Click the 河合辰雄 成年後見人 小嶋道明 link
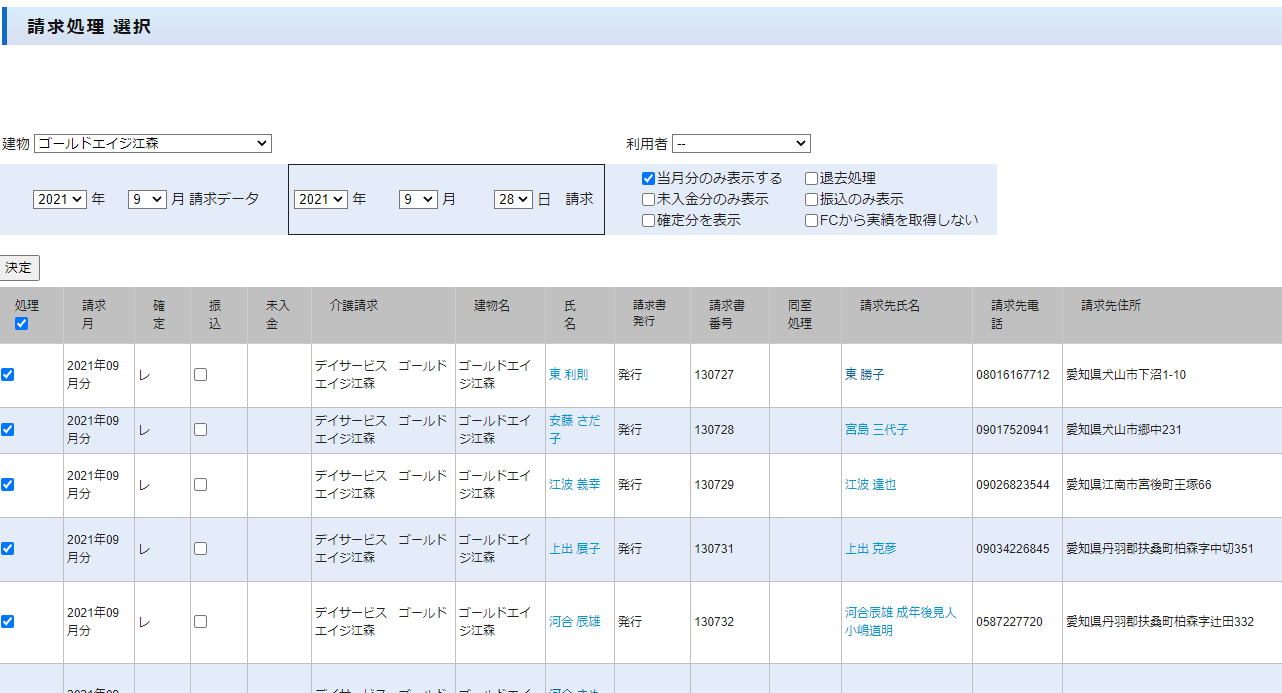 pyautogui.click(x=899, y=621)
